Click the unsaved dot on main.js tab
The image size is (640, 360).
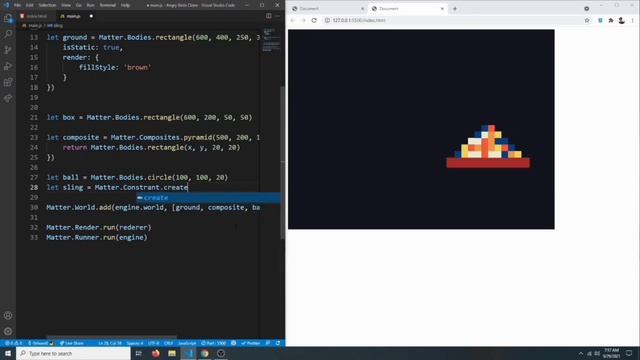tap(91, 16)
